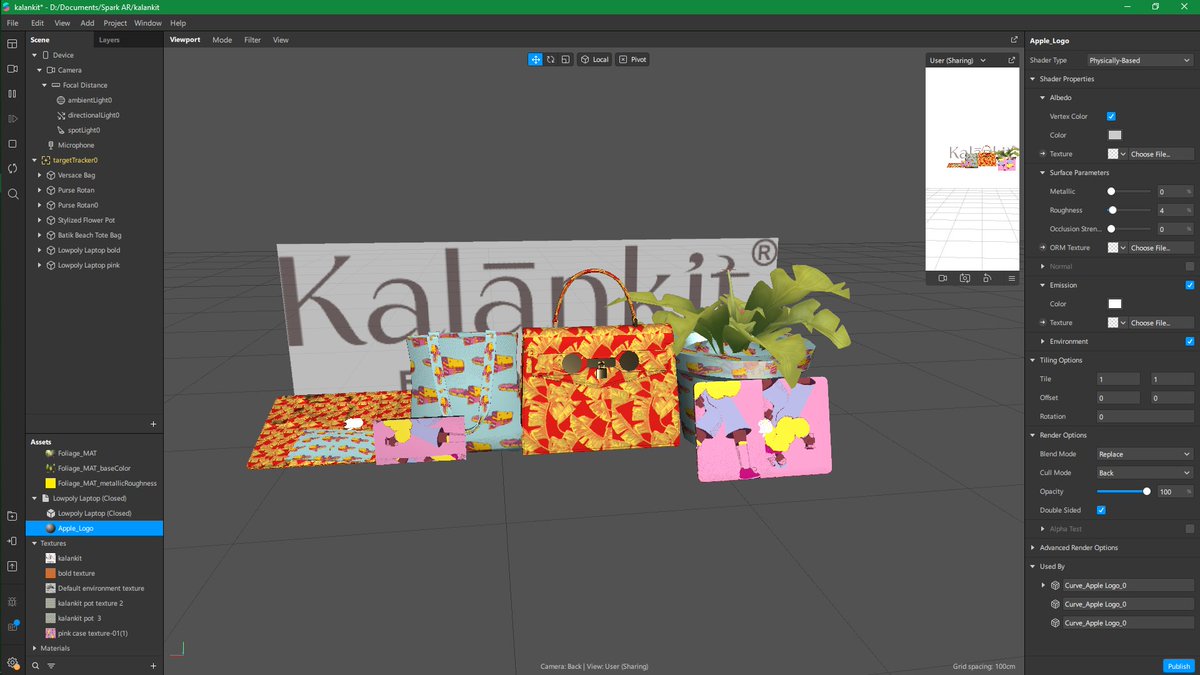Click the upload export icon
The image size is (1200, 675).
click(x=13, y=566)
